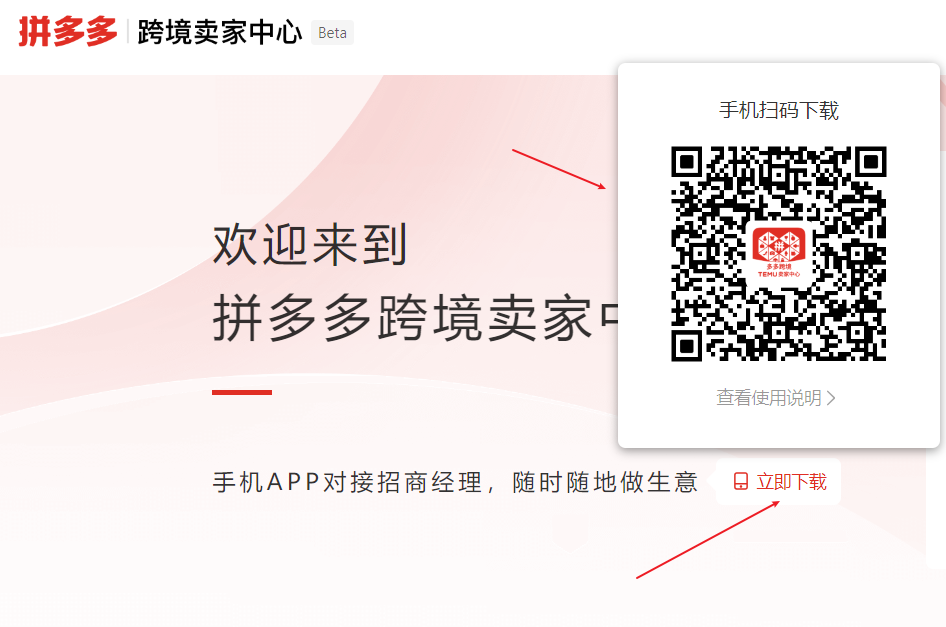Click the QR code's top-right corner square
Screen dimensions: 946x627
click(871, 162)
